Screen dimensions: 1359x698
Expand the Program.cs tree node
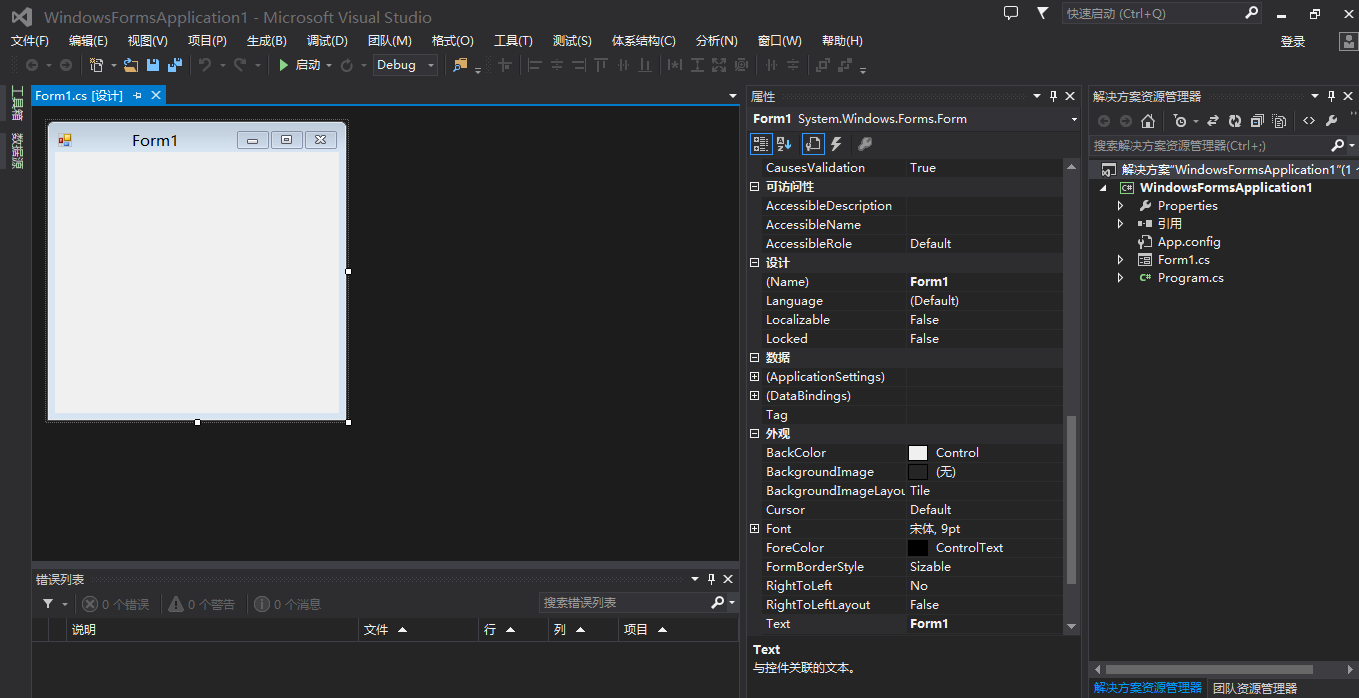pyautogui.click(x=1120, y=278)
